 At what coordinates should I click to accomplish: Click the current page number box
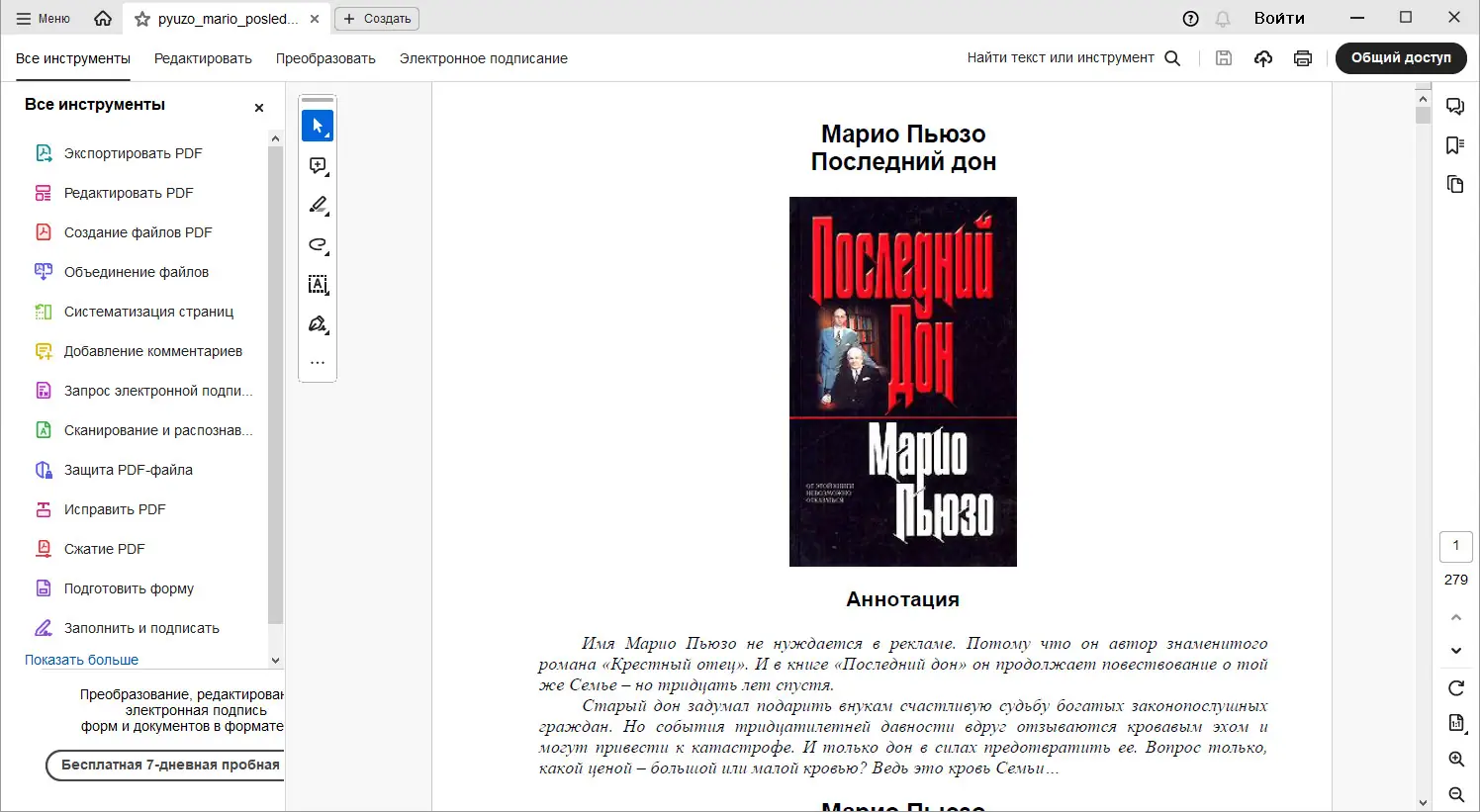coord(1456,546)
